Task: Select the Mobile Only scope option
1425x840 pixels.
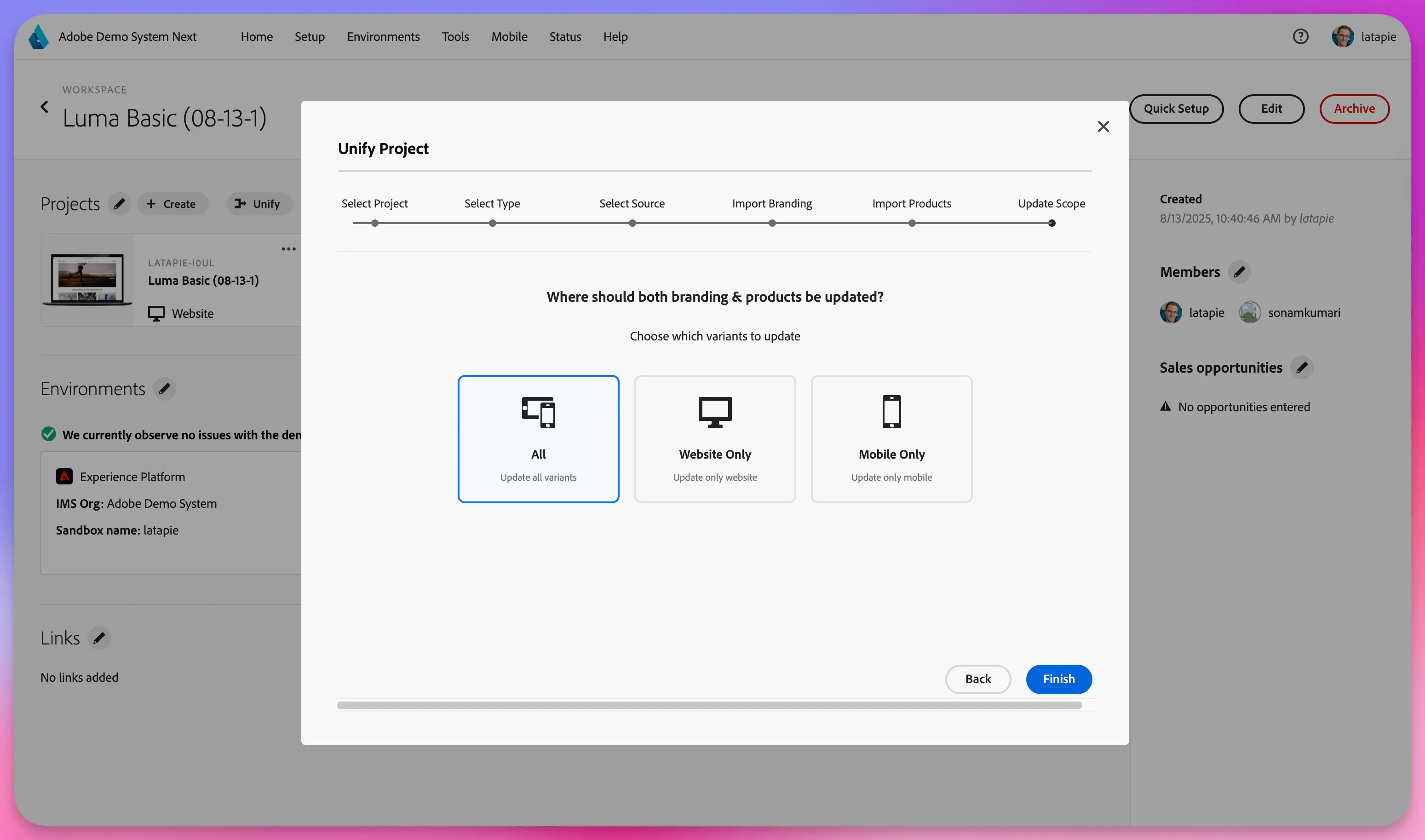Action: click(891, 439)
